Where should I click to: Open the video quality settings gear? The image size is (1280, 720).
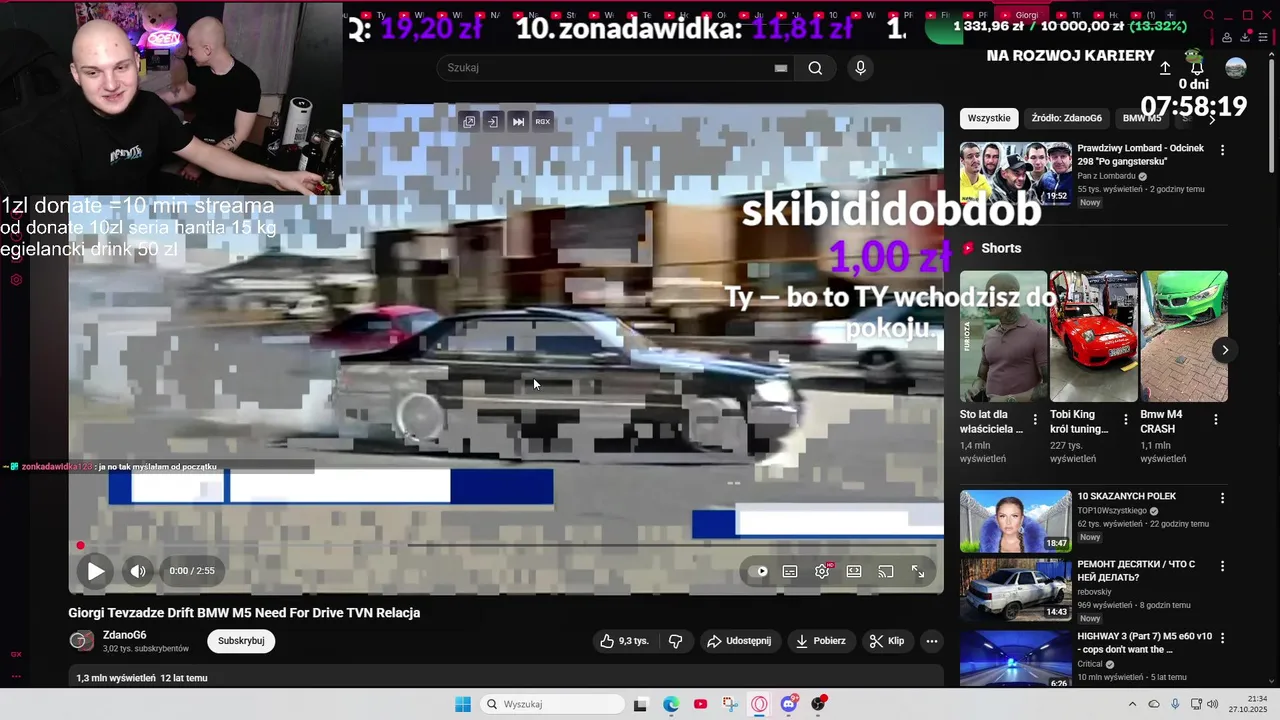click(822, 571)
